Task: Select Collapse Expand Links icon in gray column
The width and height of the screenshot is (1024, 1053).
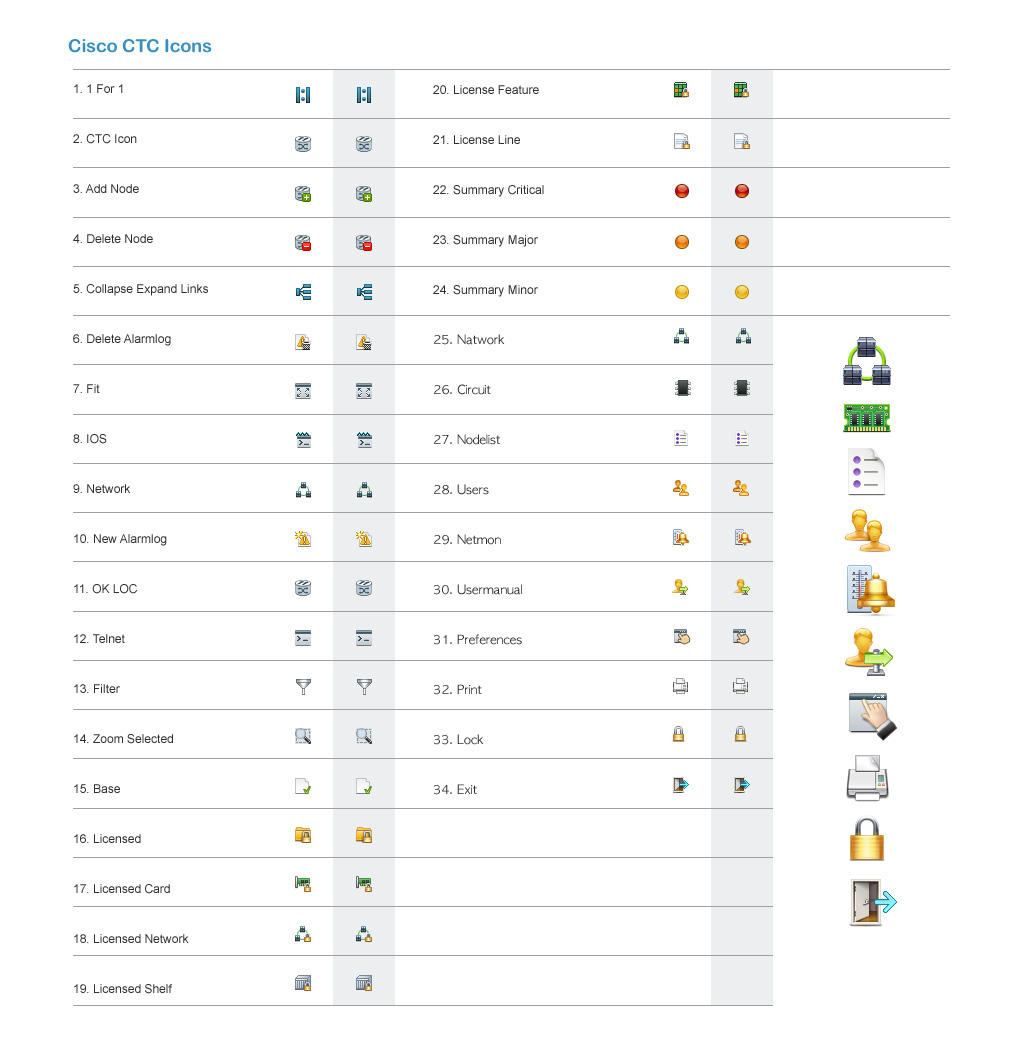Action: 364,292
